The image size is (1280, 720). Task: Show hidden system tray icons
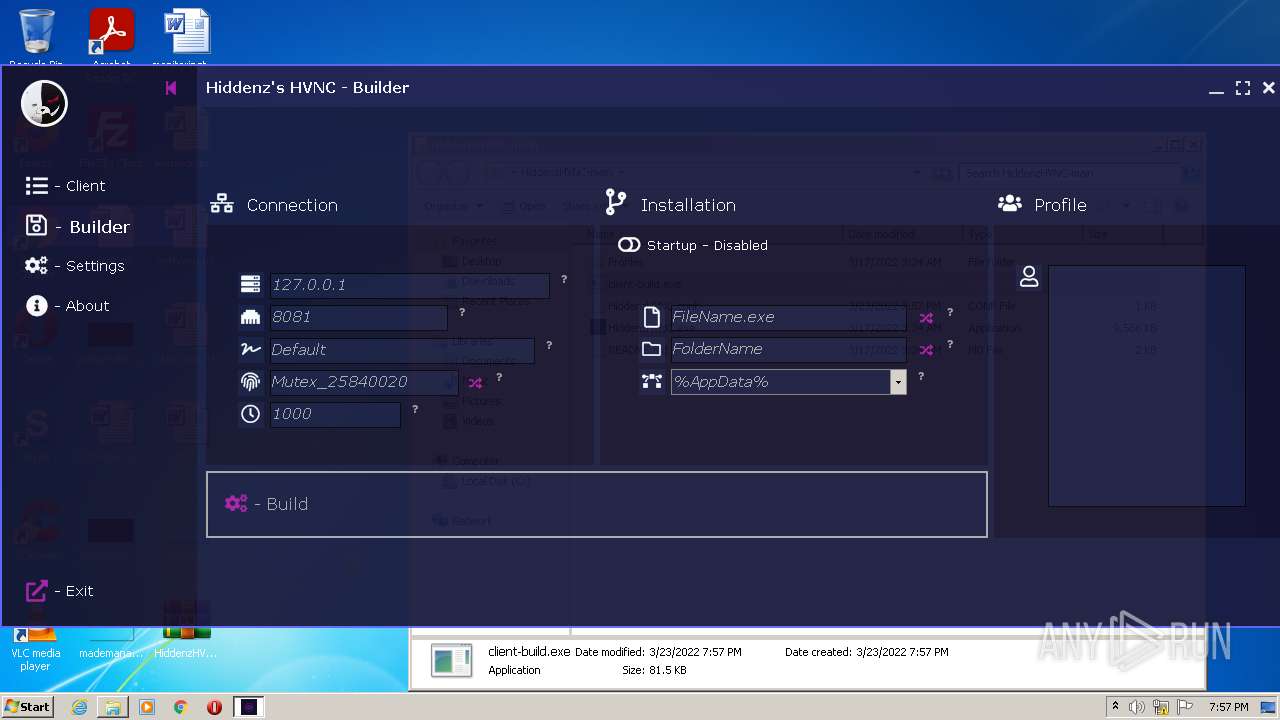tap(1115, 707)
